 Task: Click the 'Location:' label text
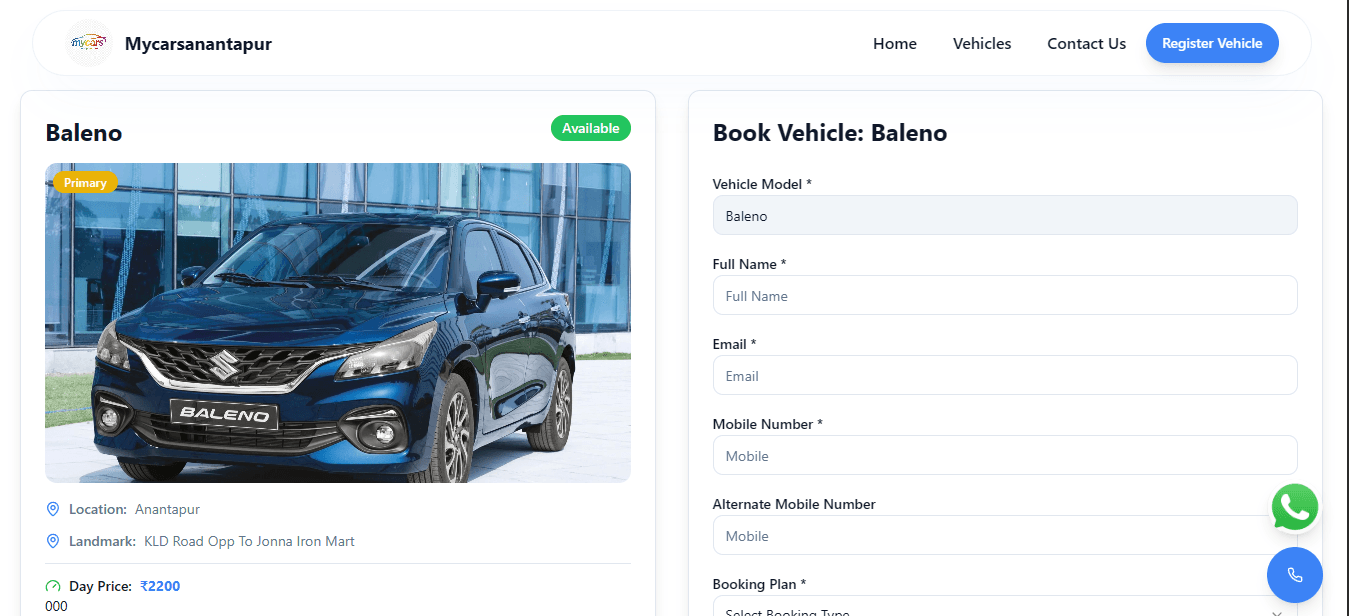click(x=98, y=509)
